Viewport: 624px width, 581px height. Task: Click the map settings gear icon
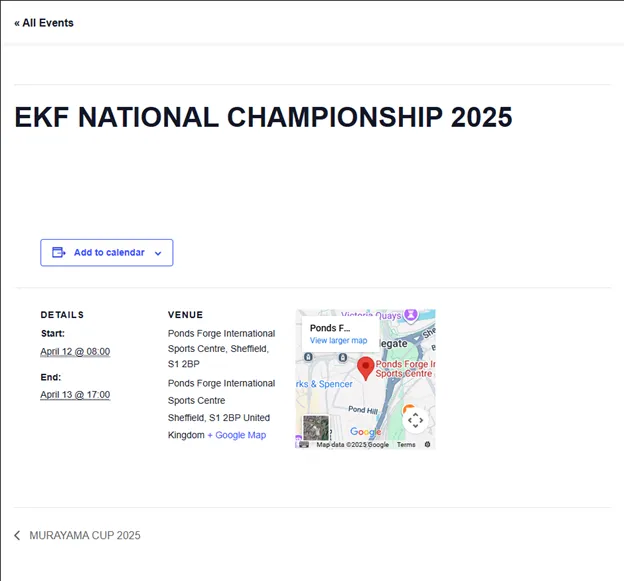[427, 444]
